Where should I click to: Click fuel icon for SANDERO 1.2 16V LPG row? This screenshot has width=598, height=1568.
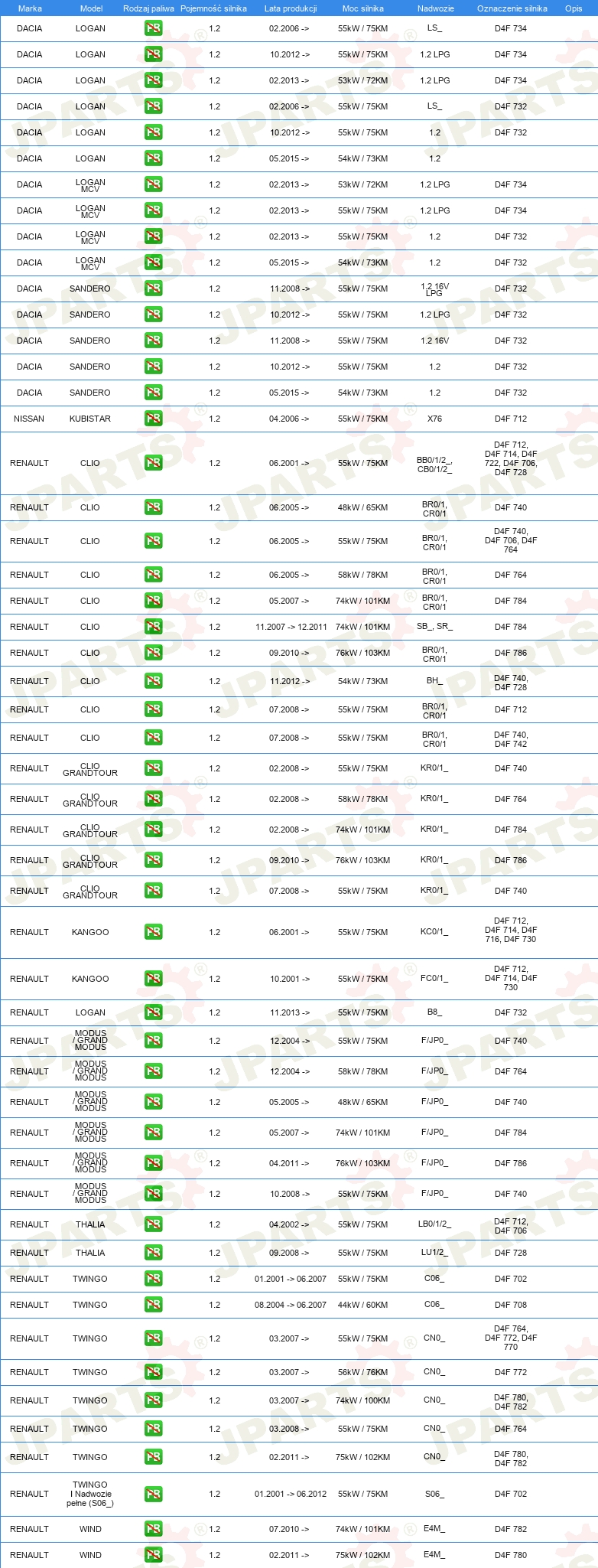click(154, 288)
